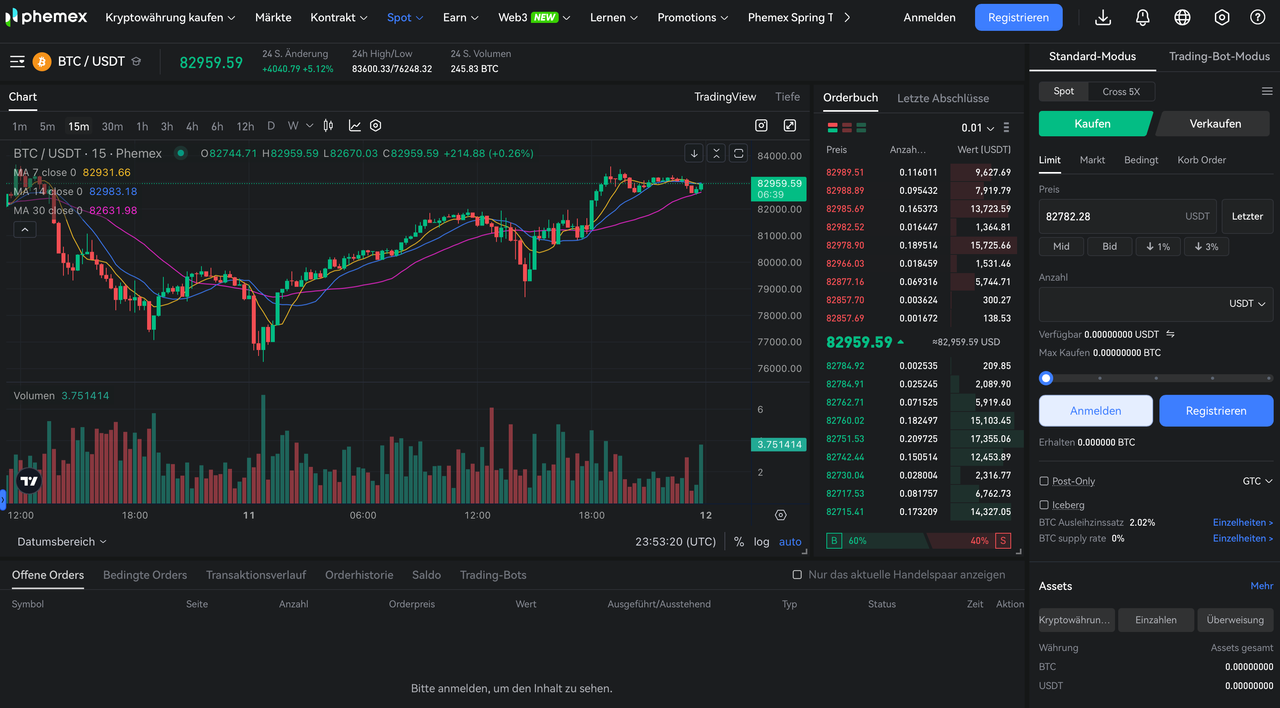Click the Überweisung button
This screenshot has height=708, width=1280.
point(1235,620)
